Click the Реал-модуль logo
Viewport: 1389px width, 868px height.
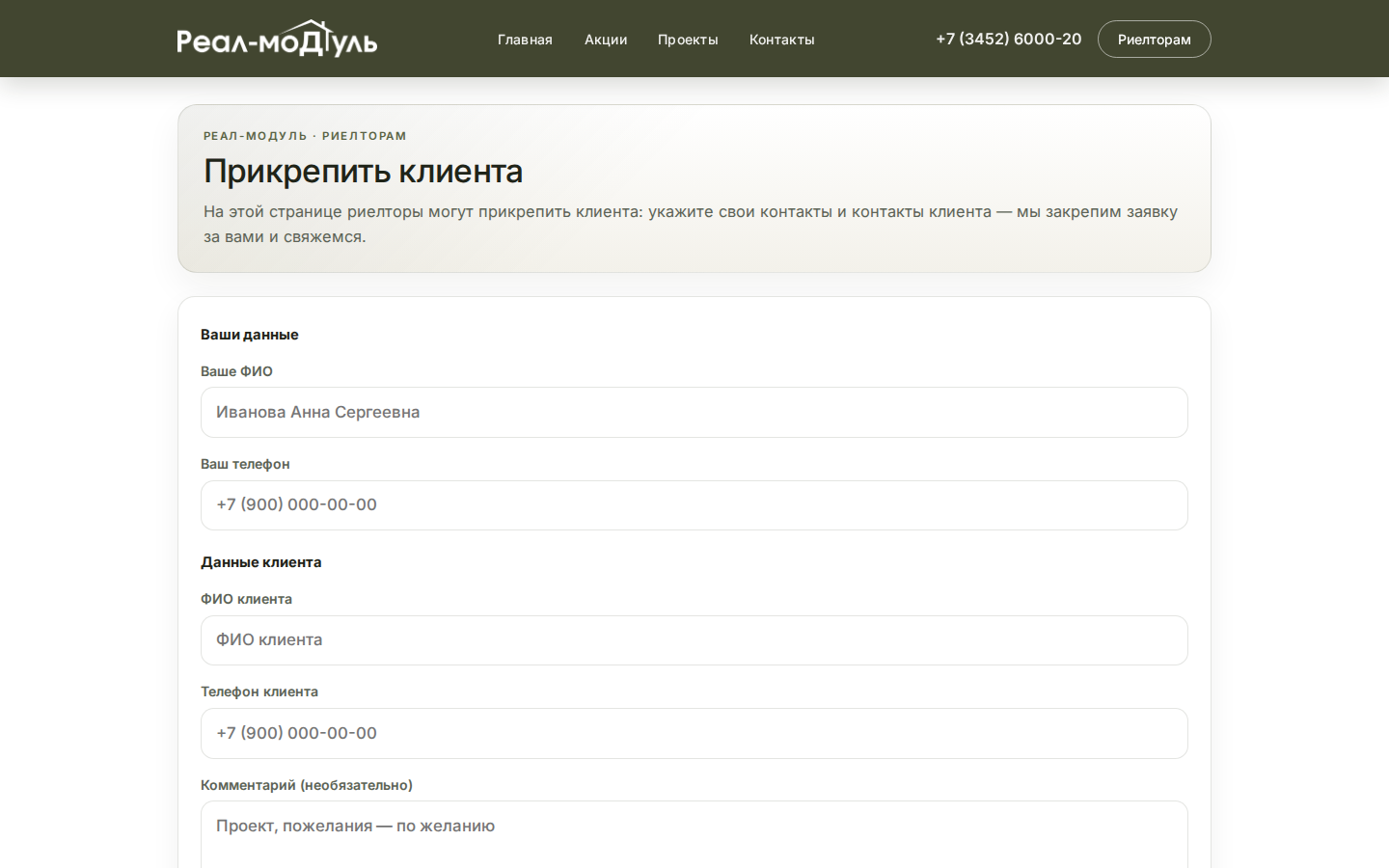tap(277, 39)
